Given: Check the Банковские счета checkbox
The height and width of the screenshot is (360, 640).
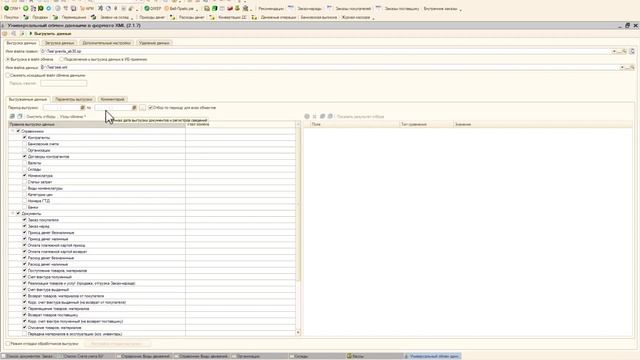Looking at the screenshot, I should click(x=24, y=144).
